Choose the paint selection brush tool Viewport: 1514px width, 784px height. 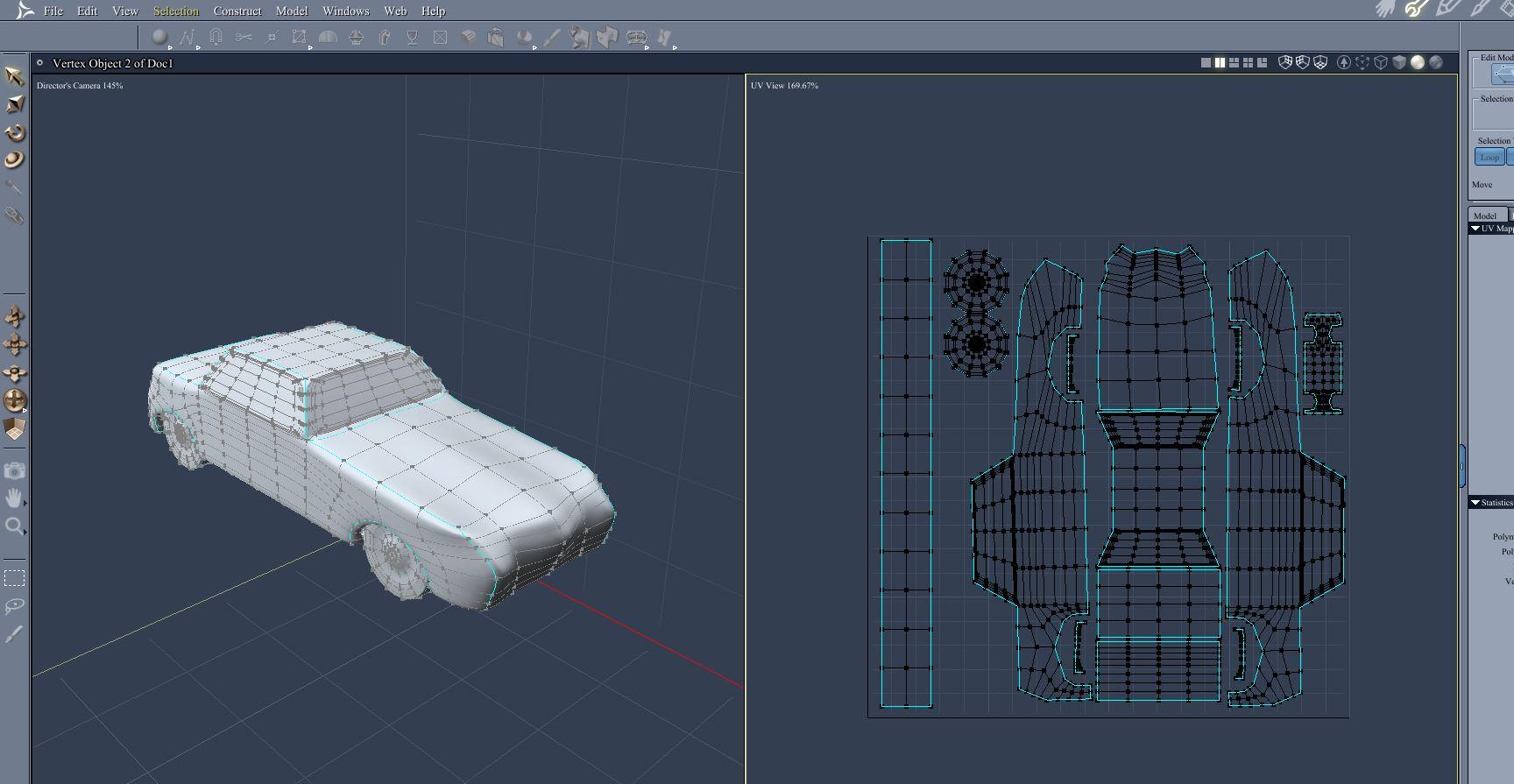[14, 634]
